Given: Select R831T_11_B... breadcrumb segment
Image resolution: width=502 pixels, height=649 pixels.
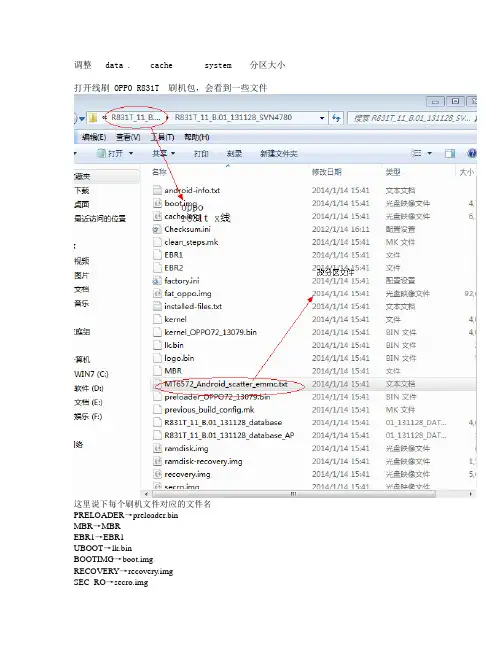Looking at the screenshot, I should pyautogui.click(x=135, y=118).
